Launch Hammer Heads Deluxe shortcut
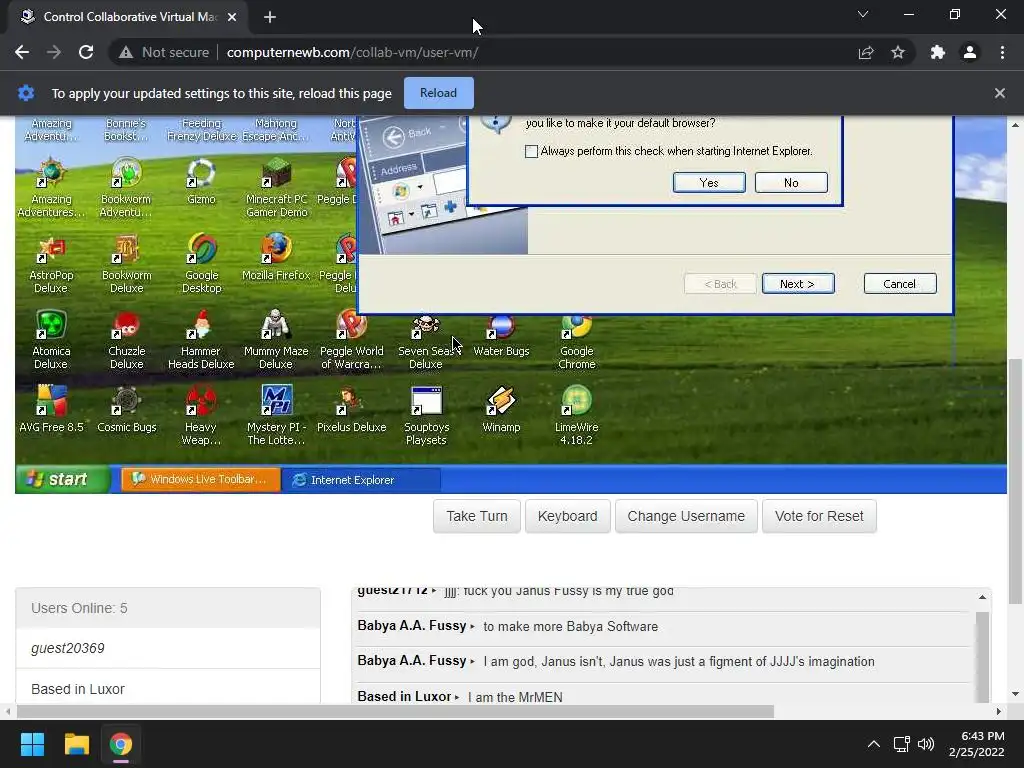This screenshot has width=1024, height=768. point(201,340)
